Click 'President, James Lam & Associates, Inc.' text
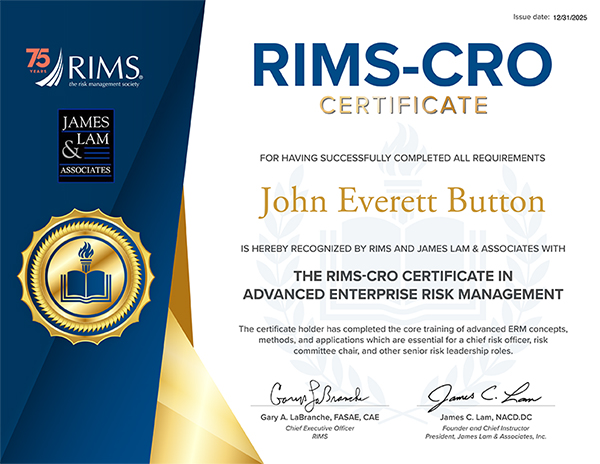 coord(486,436)
